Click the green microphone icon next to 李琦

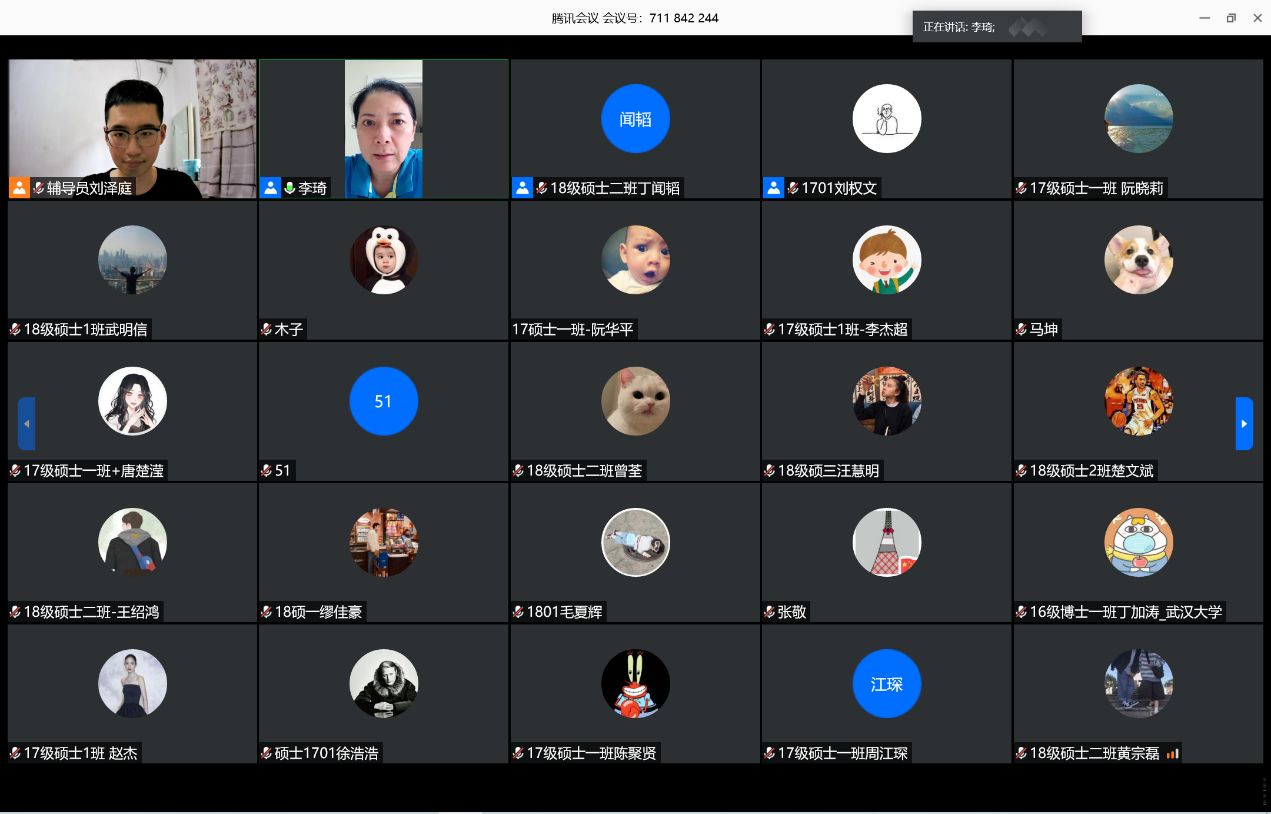pyautogui.click(x=289, y=188)
